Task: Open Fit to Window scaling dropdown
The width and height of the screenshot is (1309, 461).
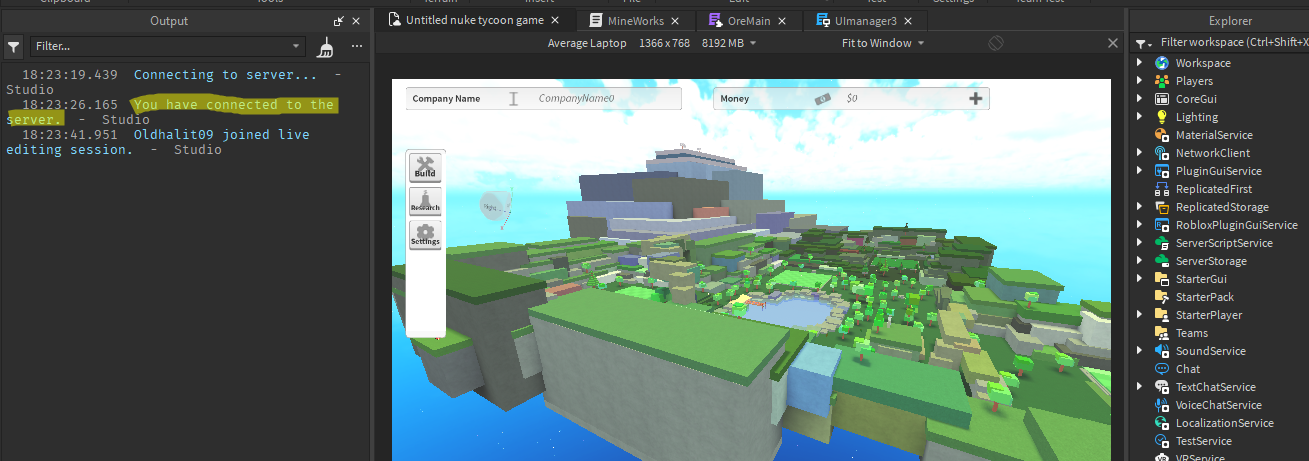Action: (x=883, y=43)
